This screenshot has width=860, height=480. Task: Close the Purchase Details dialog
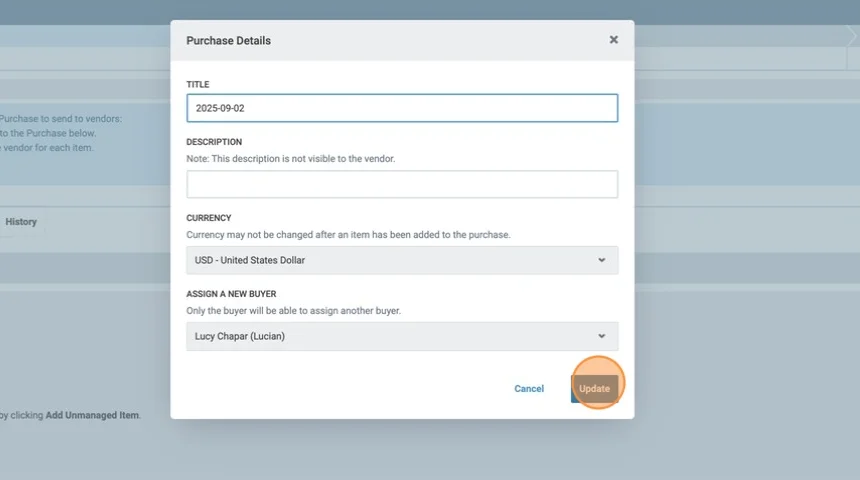click(x=613, y=40)
